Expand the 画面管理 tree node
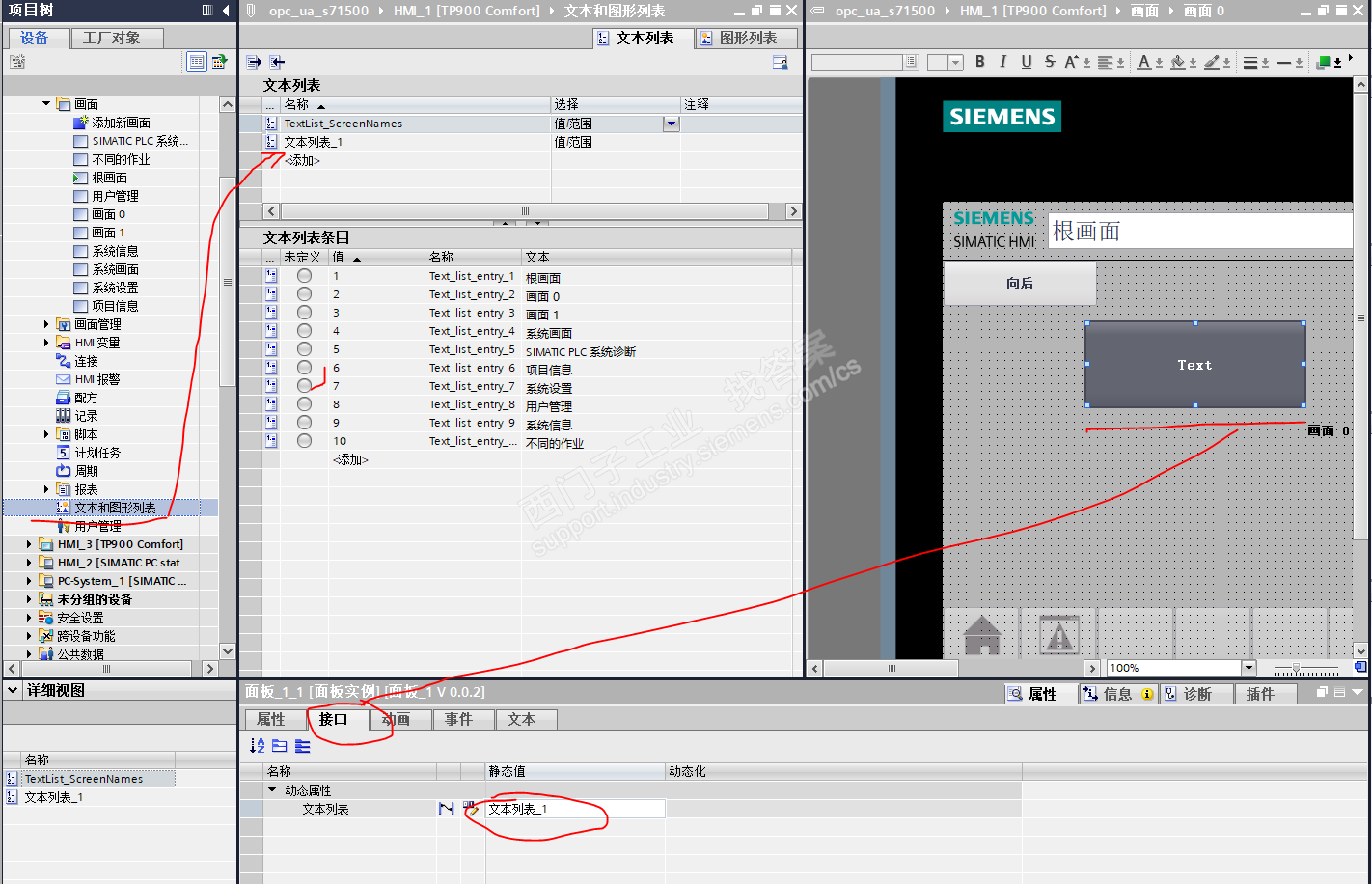 (46, 324)
